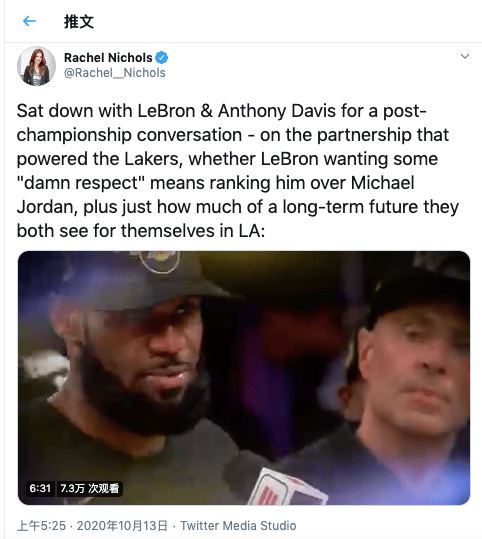The width and height of the screenshot is (482, 539).
Task: Click the Lakers logo on the cap
Action: tap(160, 261)
